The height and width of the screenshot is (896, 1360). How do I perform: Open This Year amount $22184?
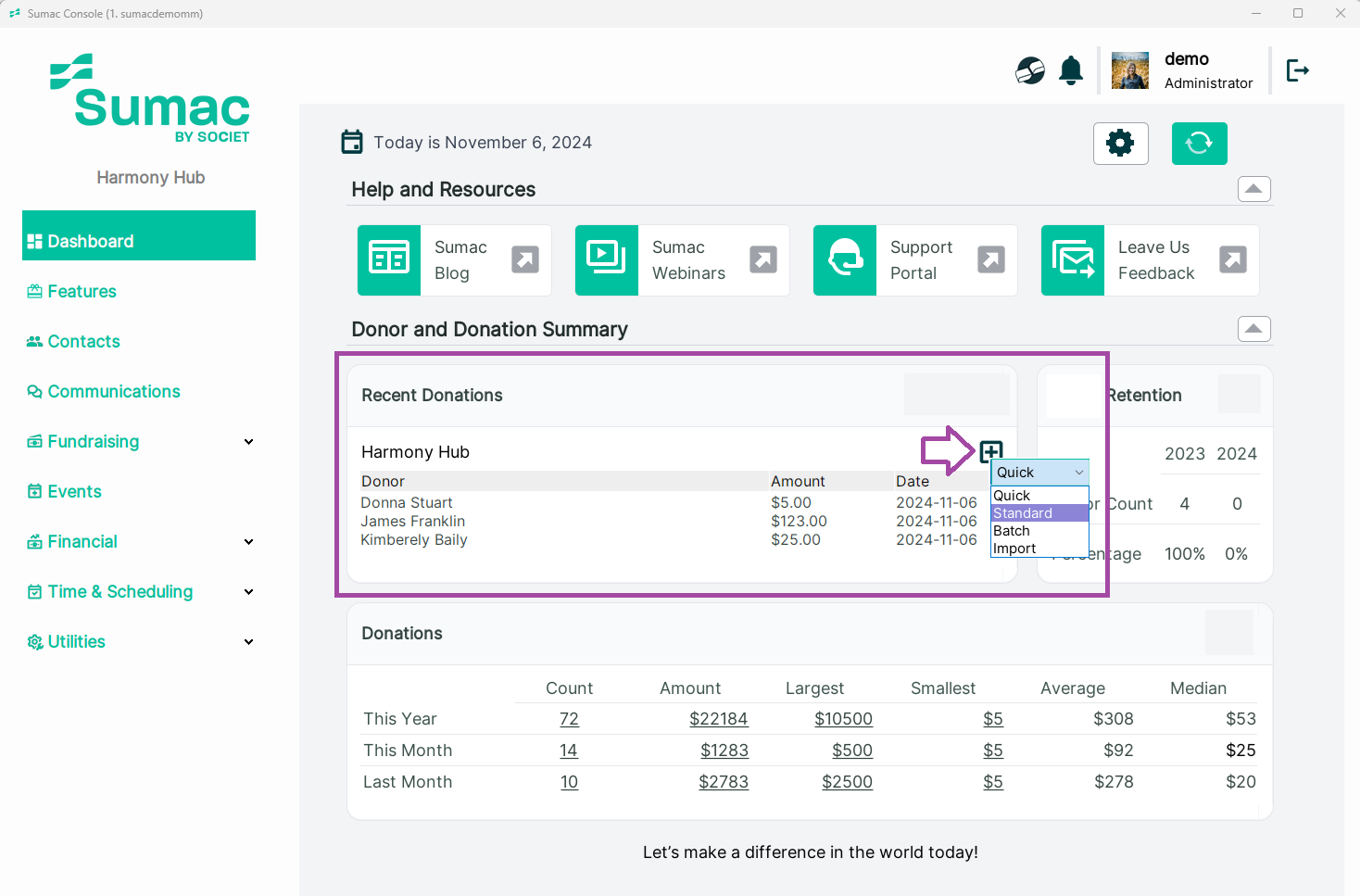tap(719, 719)
